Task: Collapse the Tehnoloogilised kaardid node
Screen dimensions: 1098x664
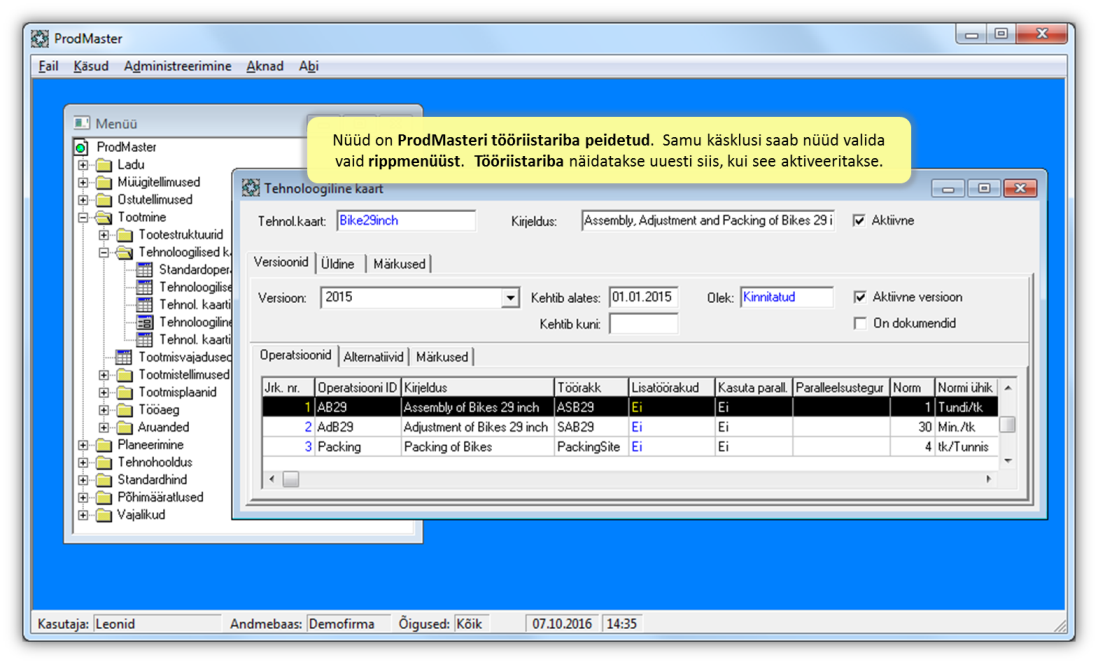Action: point(104,252)
